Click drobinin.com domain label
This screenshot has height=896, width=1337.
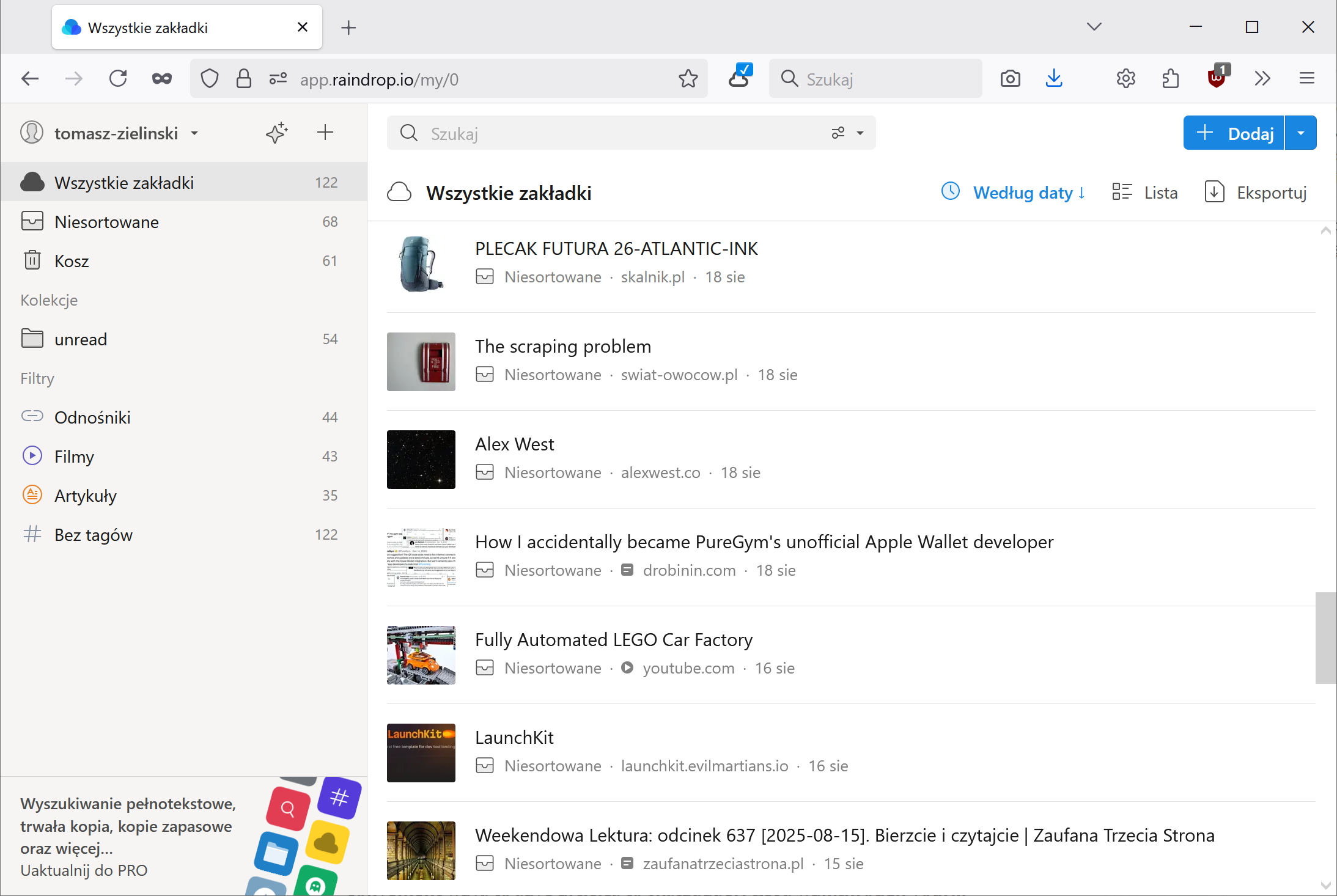point(689,570)
